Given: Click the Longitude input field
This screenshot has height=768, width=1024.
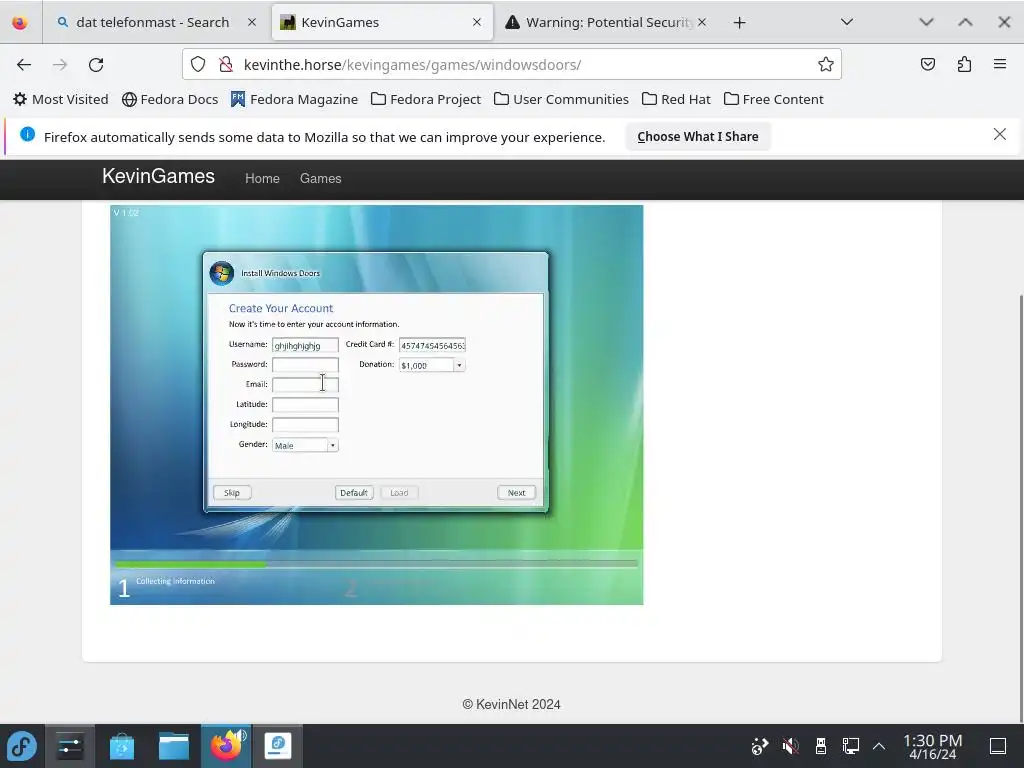Looking at the screenshot, I should (x=305, y=425).
